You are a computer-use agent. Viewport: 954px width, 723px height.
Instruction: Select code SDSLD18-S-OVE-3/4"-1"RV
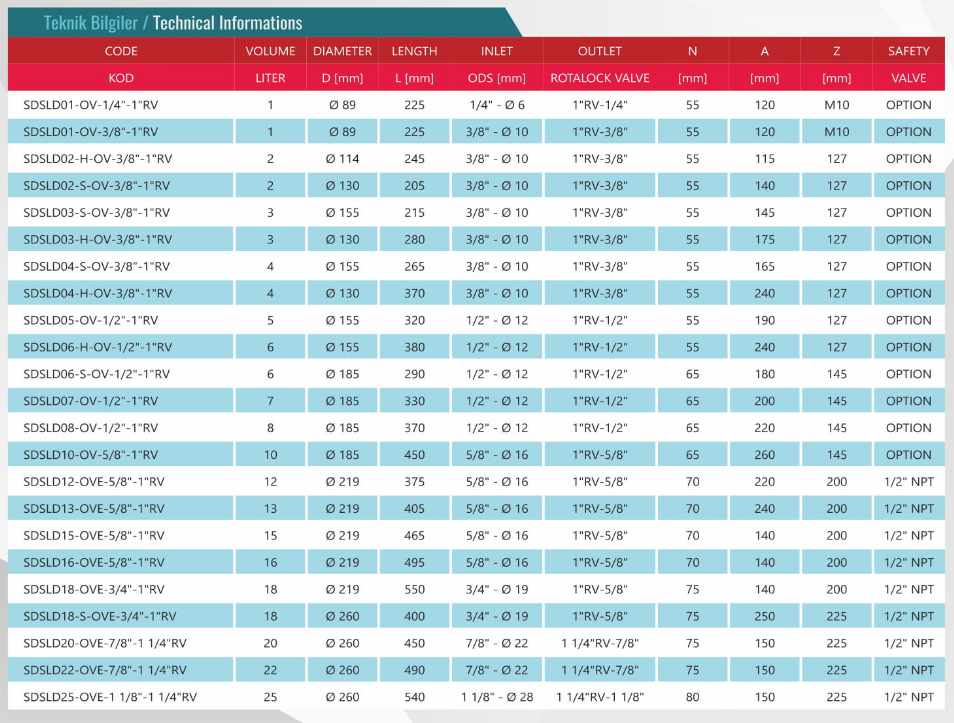point(100,616)
